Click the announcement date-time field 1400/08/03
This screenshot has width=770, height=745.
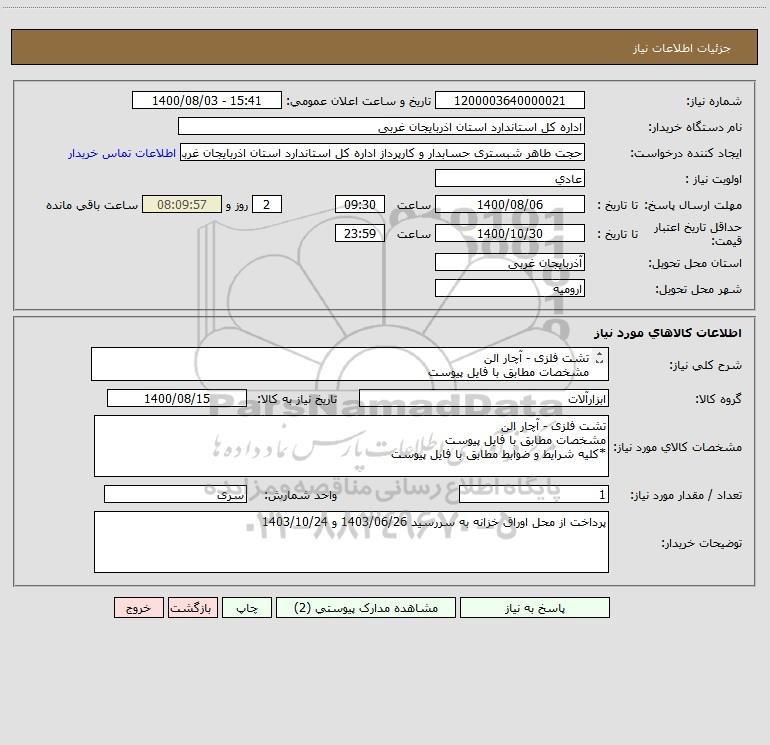click(207, 100)
